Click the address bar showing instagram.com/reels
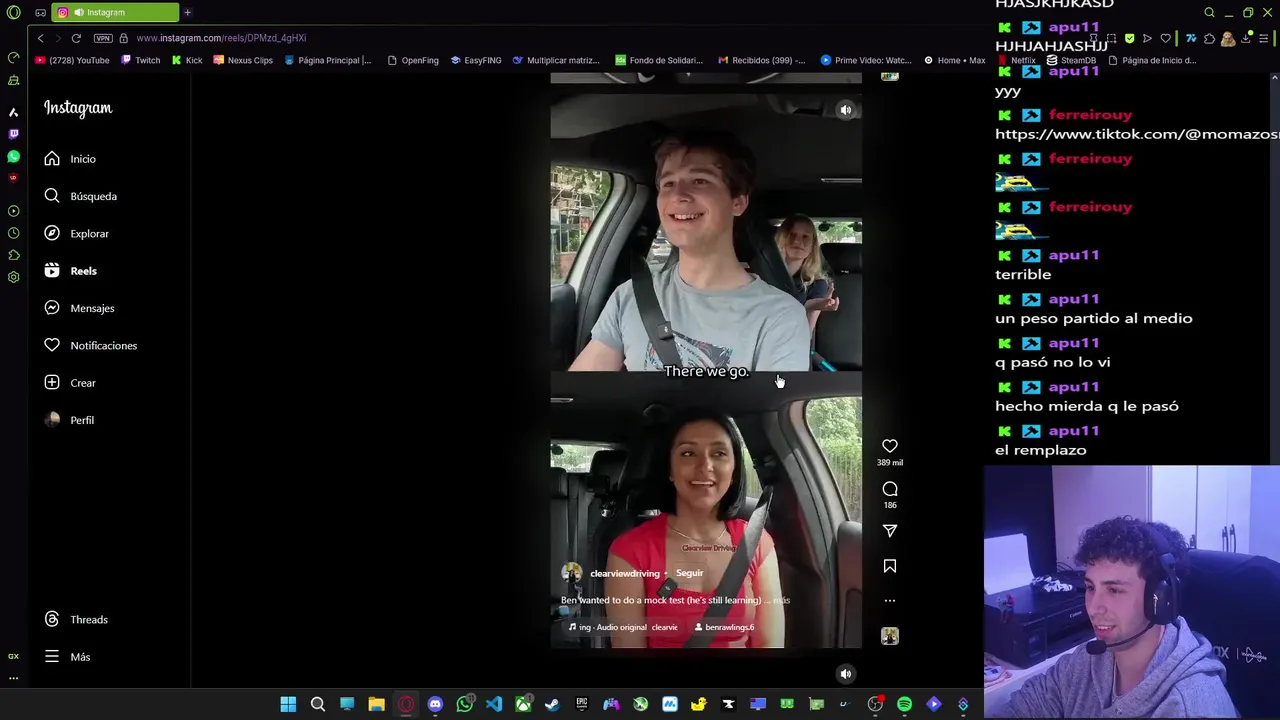1280x720 pixels. click(221, 38)
